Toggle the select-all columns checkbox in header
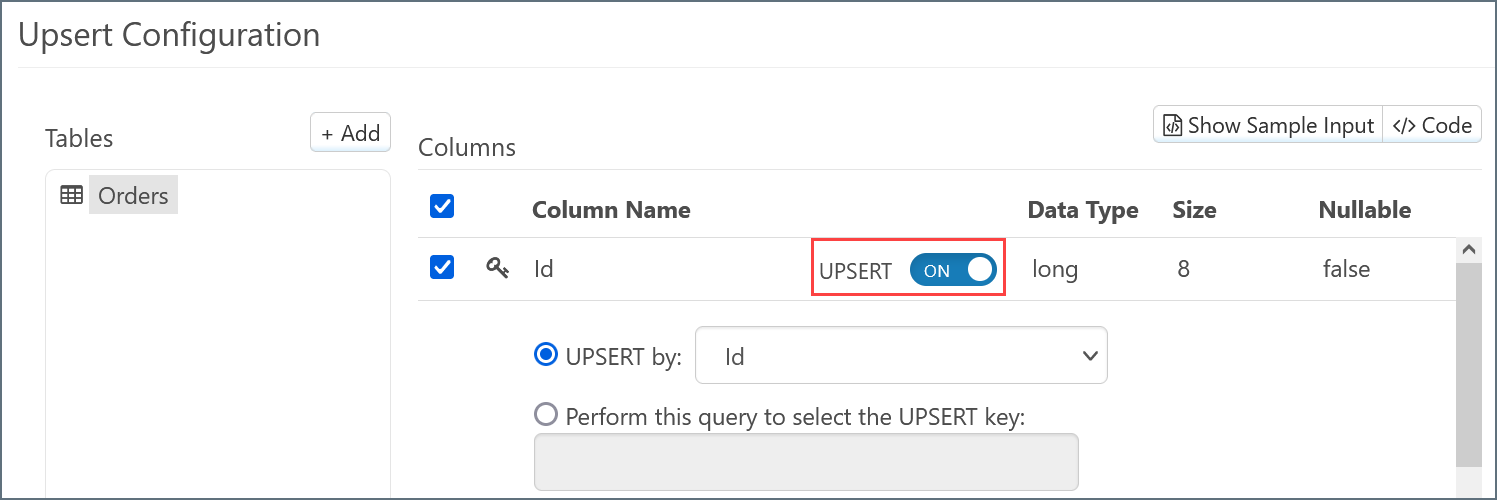The height and width of the screenshot is (500, 1497). (442, 207)
